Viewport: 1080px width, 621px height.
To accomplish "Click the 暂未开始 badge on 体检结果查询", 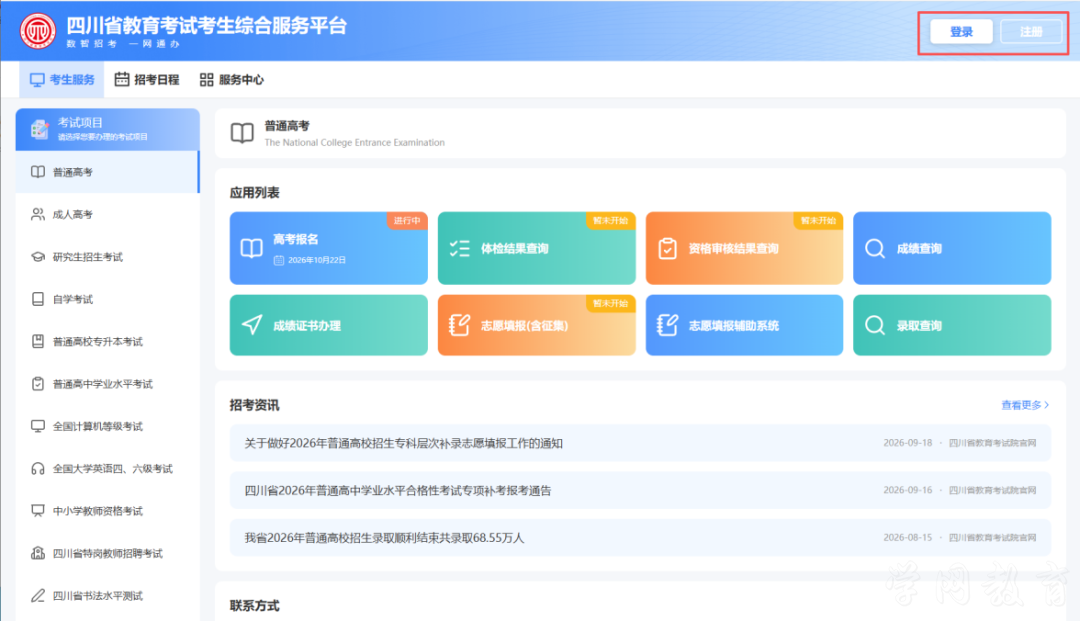I will click(x=611, y=220).
